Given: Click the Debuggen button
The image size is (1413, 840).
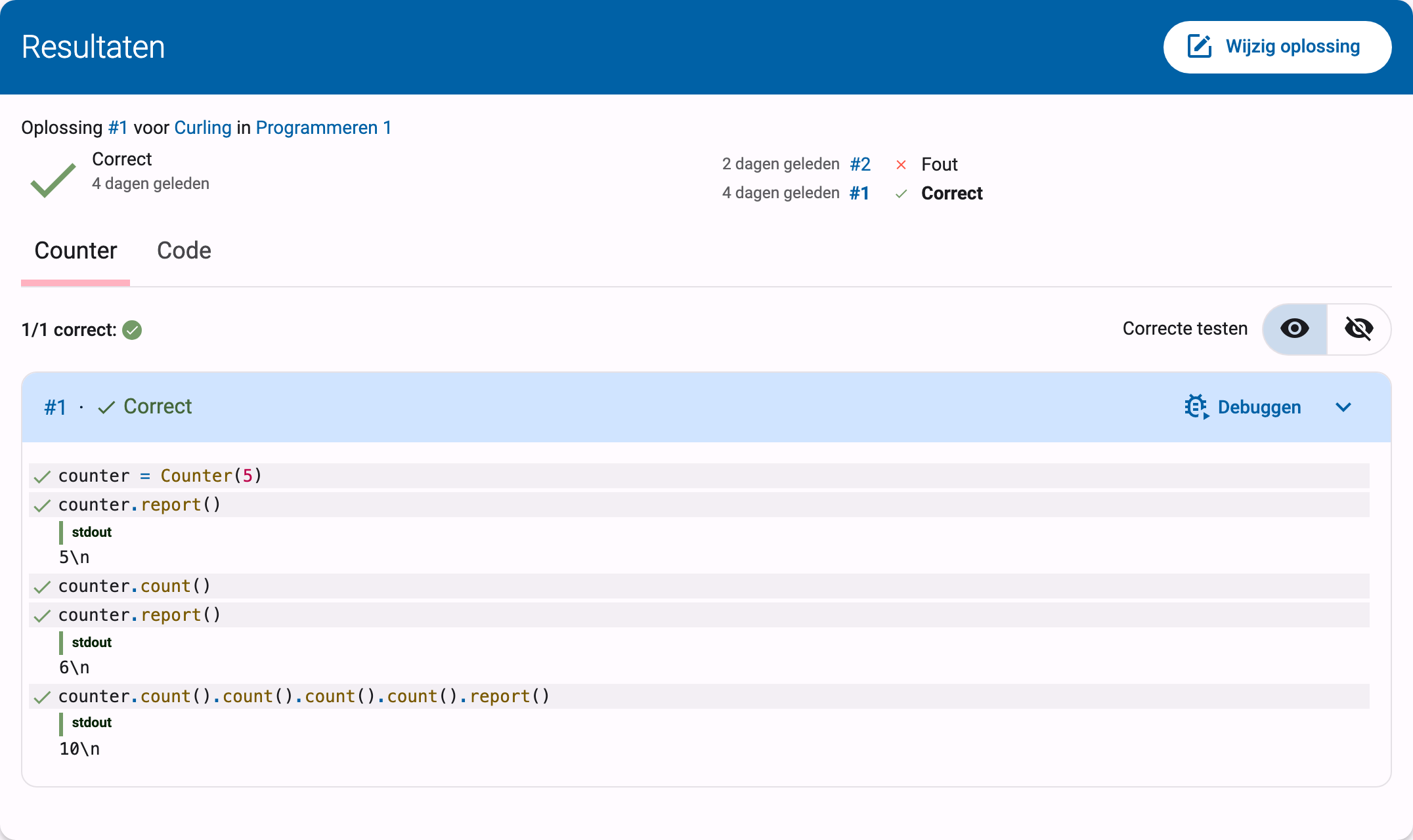Looking at the screenshot, I should 1243,407.
